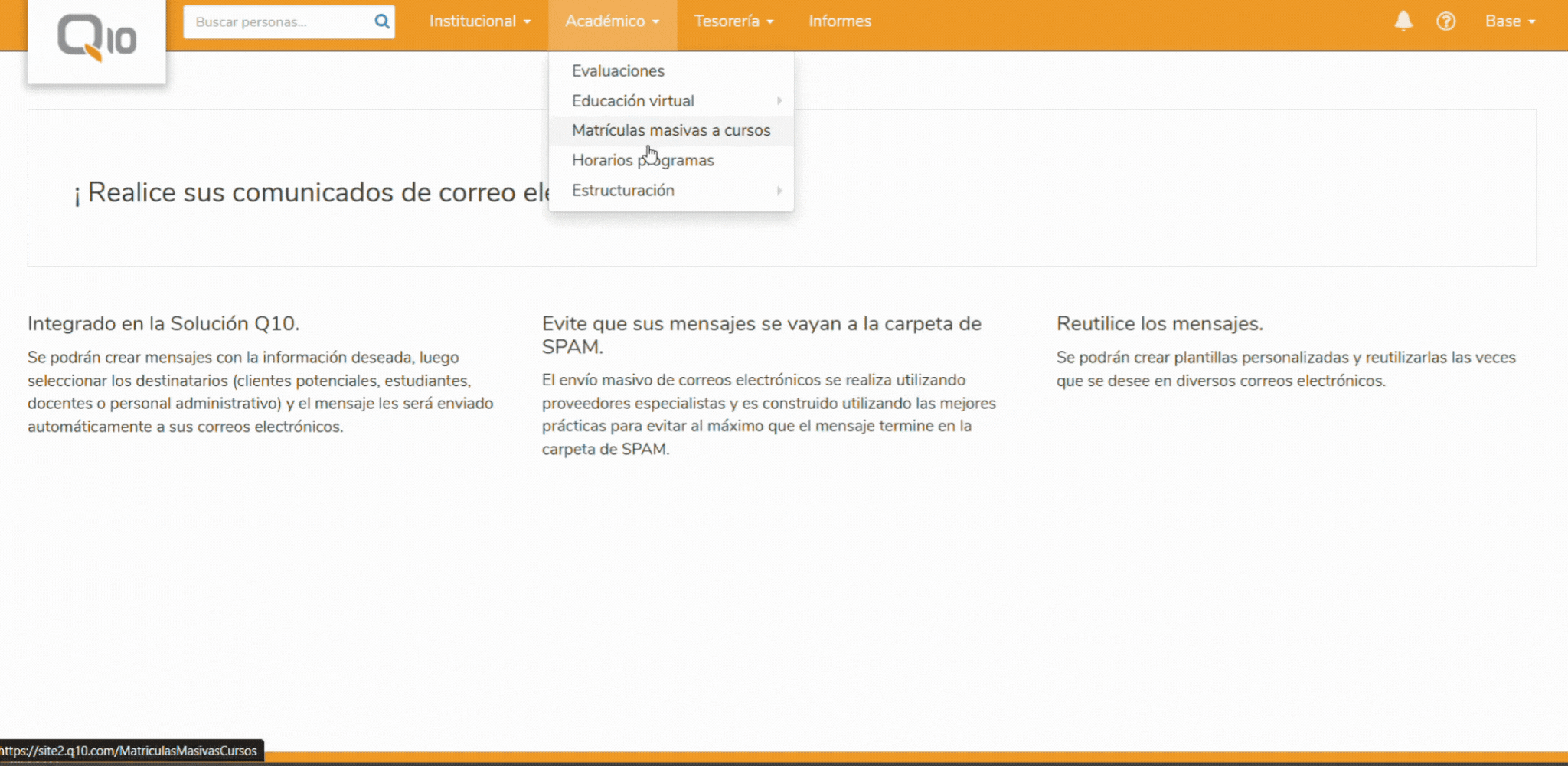Click the Estructuración submenu arrow
This screenshot has width=1568, height=766.
click(779, 190)
